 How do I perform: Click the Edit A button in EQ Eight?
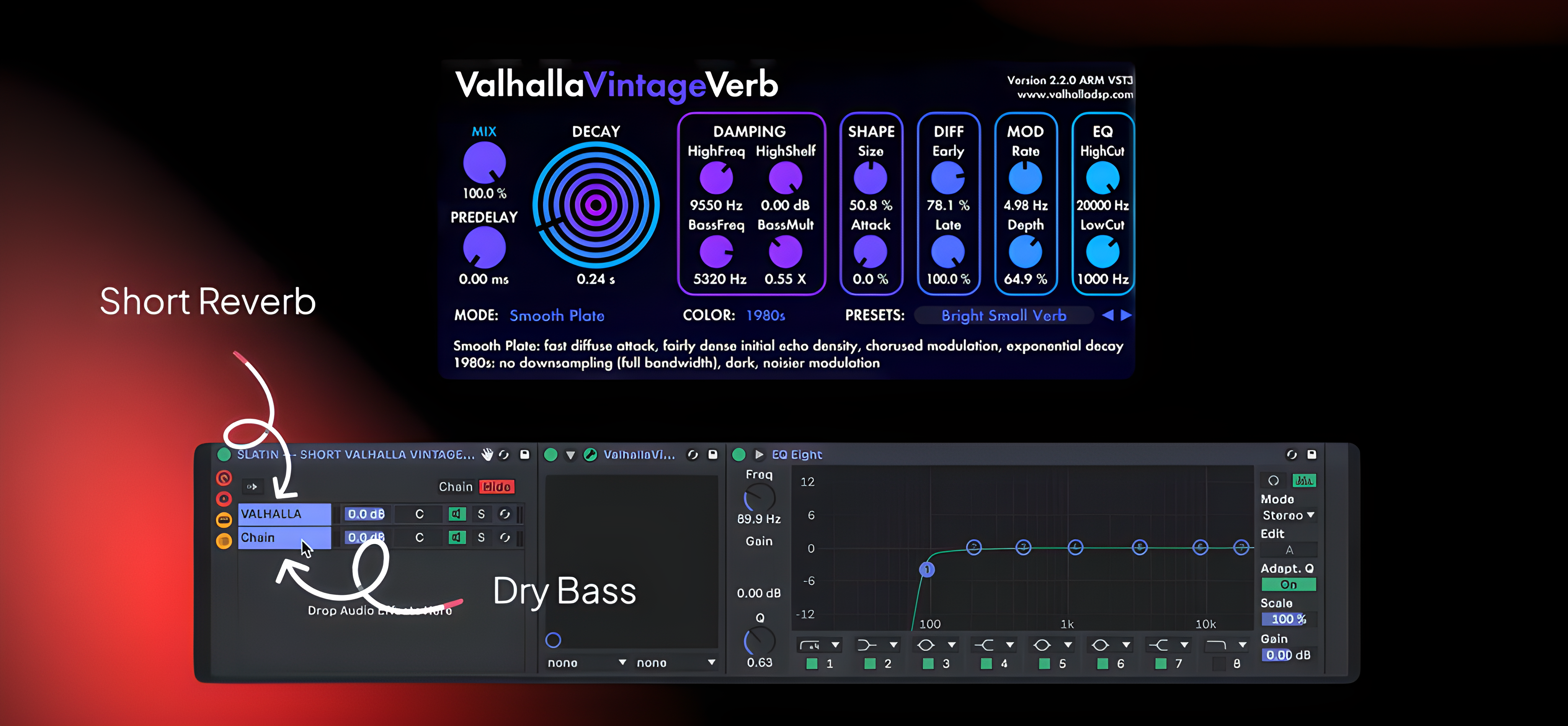pyautogui.click(x=1289, y=550)
